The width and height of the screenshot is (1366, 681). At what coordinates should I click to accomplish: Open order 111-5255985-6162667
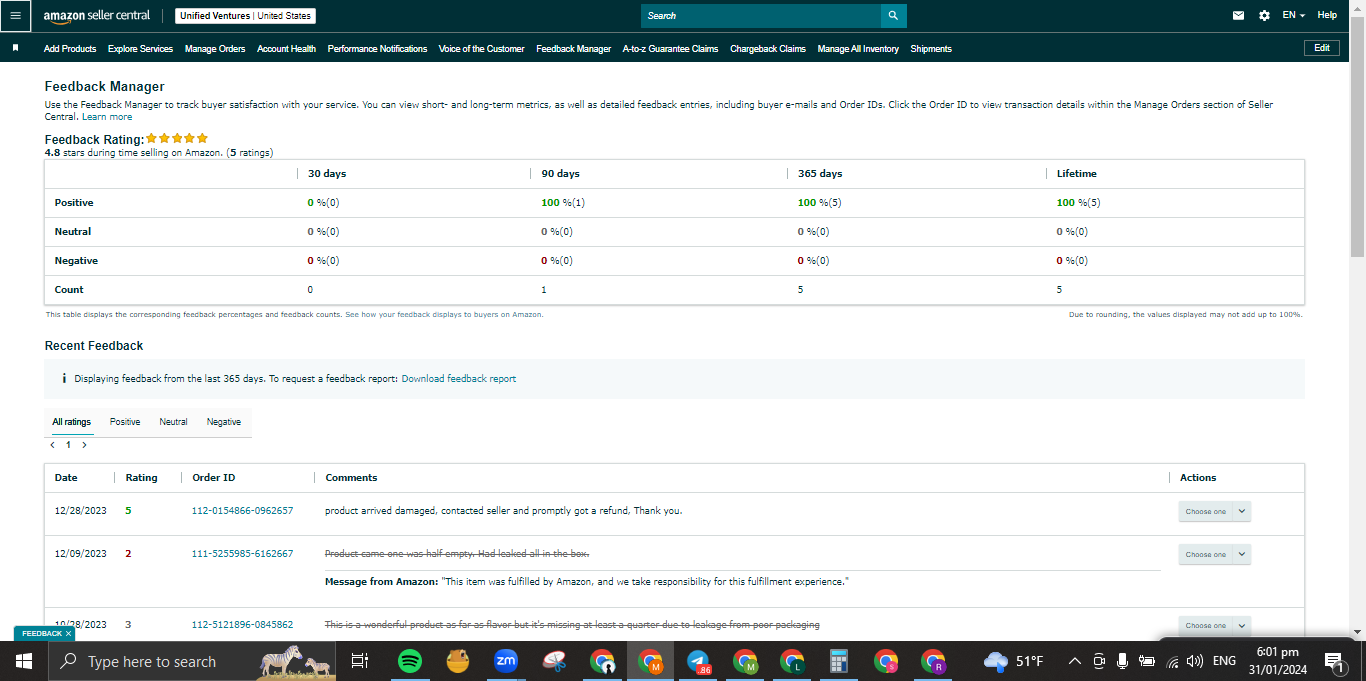(242, 554)
